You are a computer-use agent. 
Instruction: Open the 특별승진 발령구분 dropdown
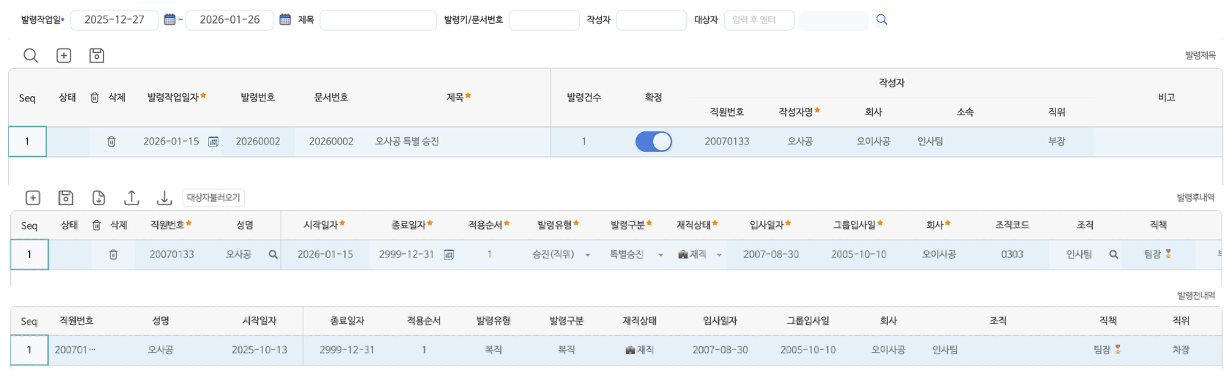point(661,255)
